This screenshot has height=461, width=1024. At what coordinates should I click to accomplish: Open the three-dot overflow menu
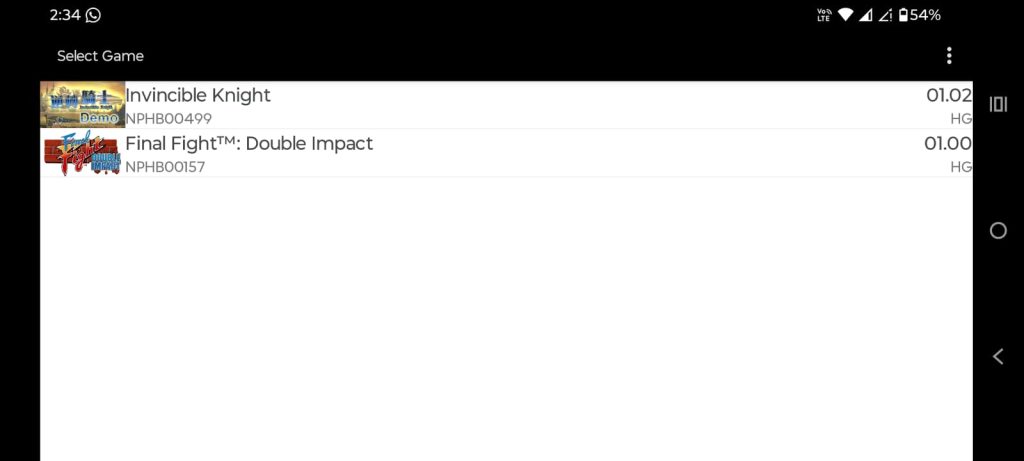[x=949, y=56]
